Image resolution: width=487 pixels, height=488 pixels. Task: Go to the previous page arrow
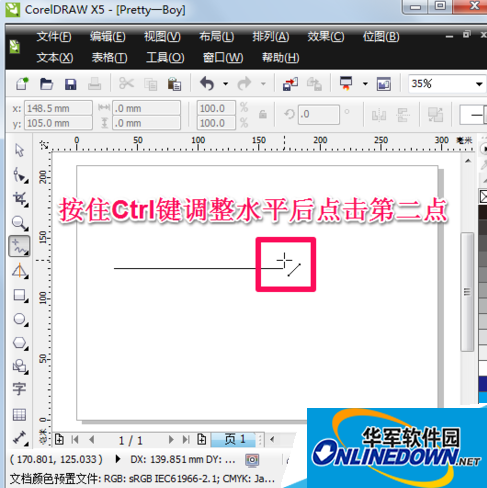pos(92,440)
